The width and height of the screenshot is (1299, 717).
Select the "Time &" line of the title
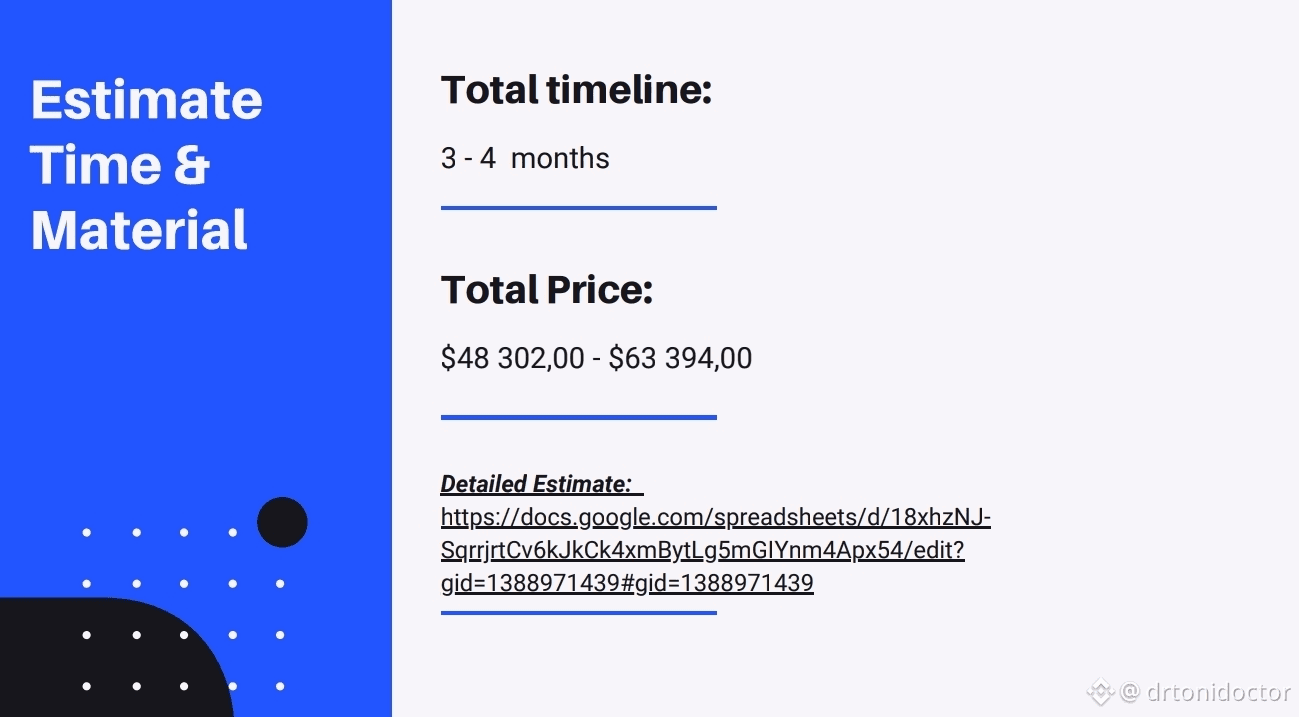tap(120, 165)
